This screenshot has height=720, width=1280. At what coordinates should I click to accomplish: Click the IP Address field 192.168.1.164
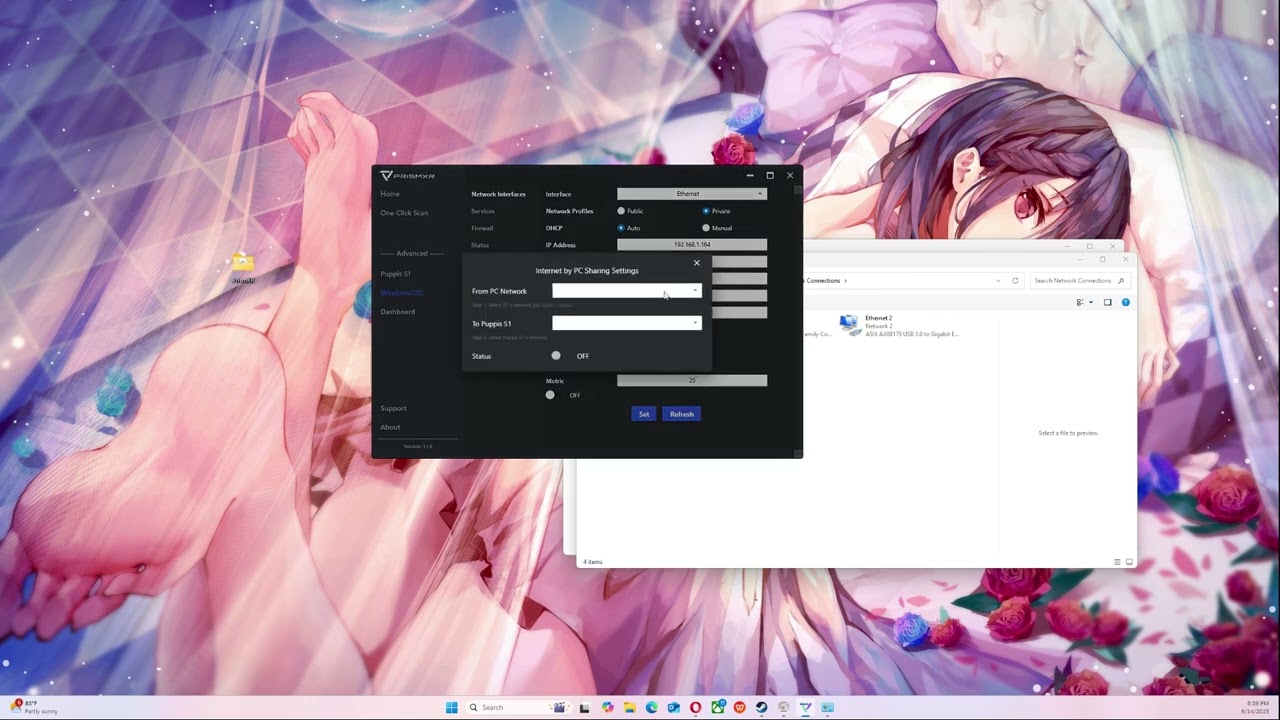click(x=692, y=245)
